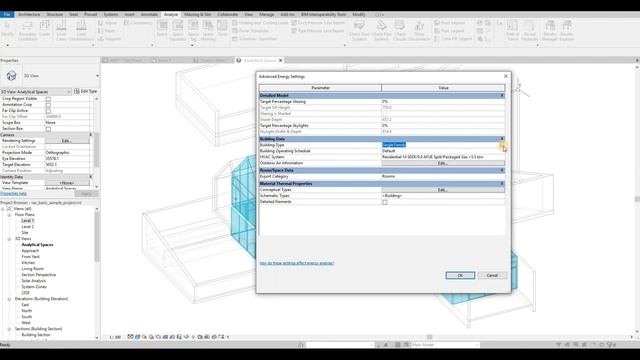Image resolution: width=640 pixels, height=360 pixels.
Task: Open Duct Legend tool
Action: [449, 23]
